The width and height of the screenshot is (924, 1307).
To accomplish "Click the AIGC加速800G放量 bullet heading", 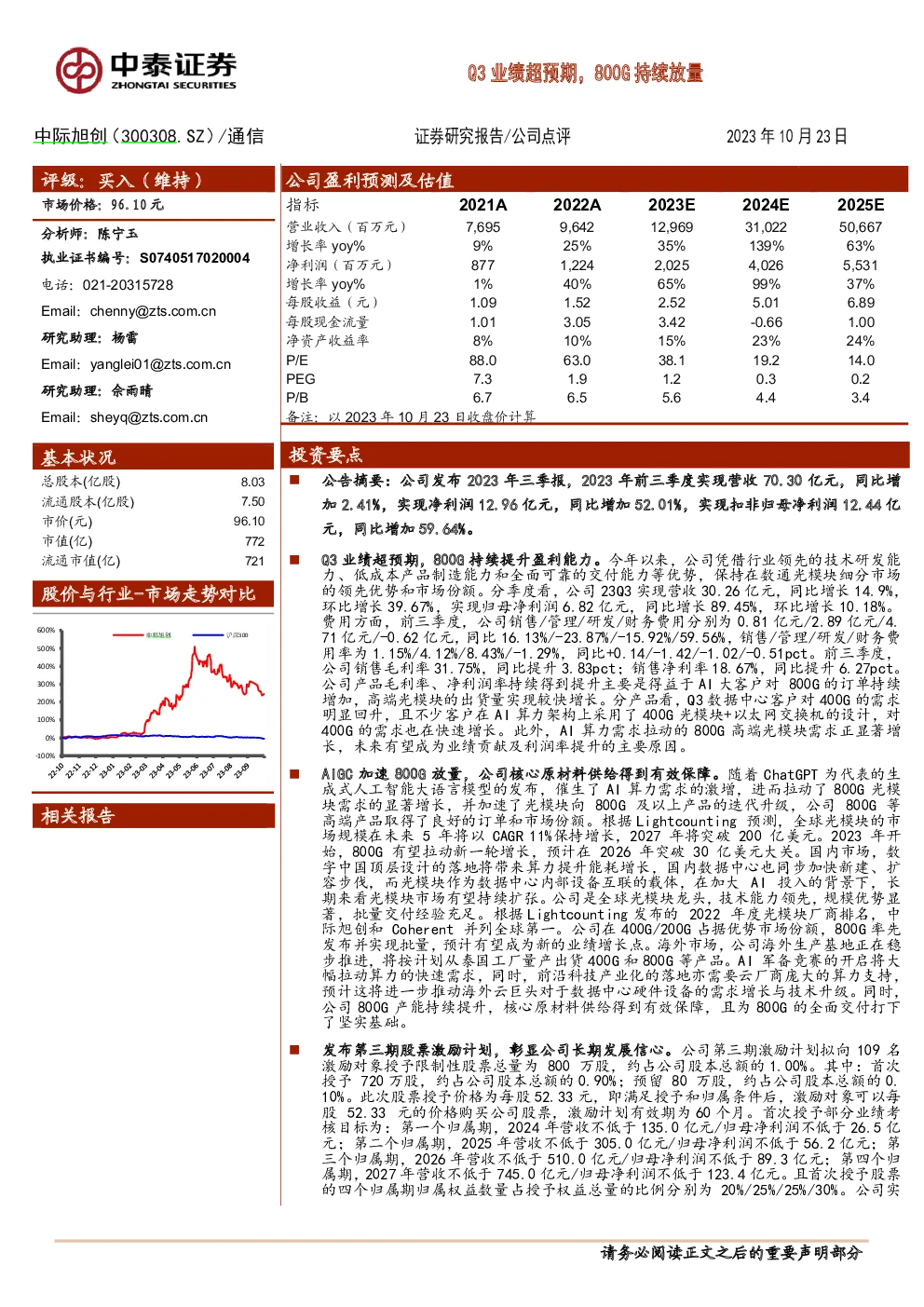I will click(x=520, y=774).
